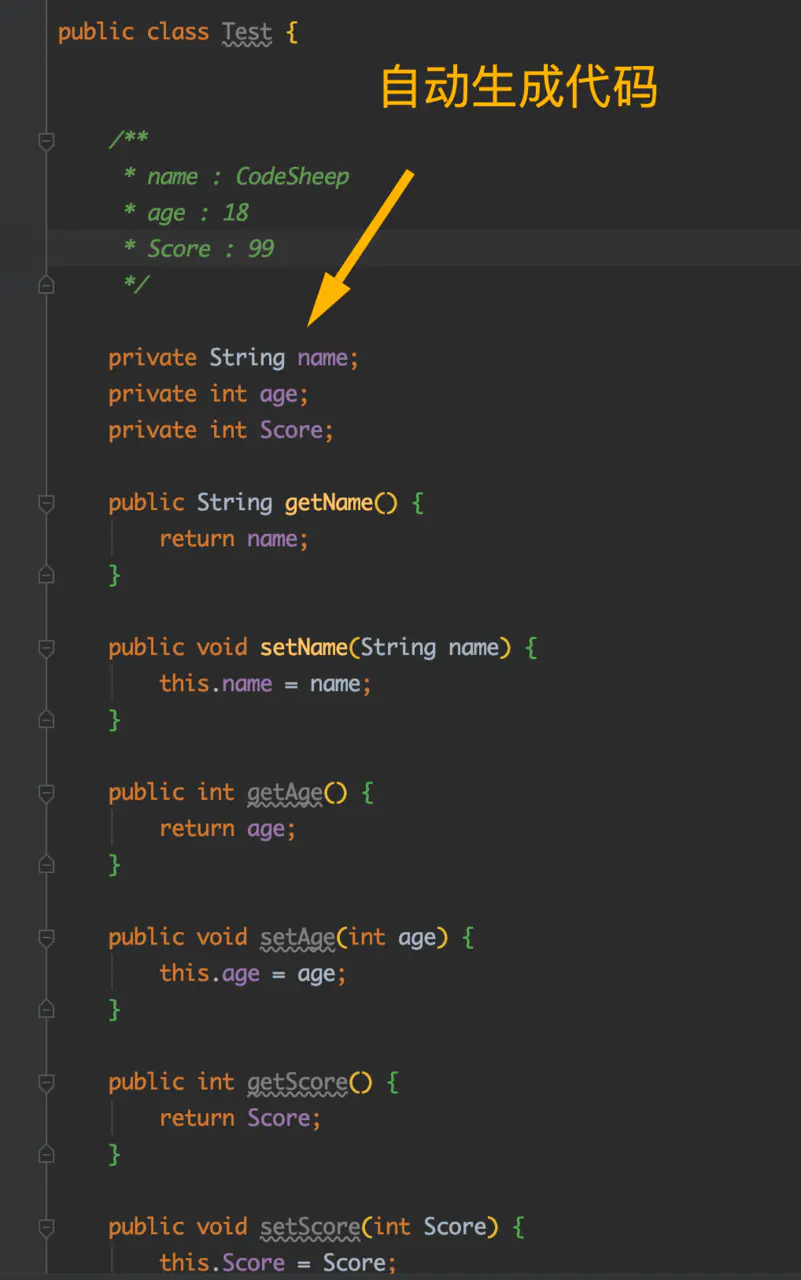Fold the getName() method from its gutter marker

coord(46,503)
